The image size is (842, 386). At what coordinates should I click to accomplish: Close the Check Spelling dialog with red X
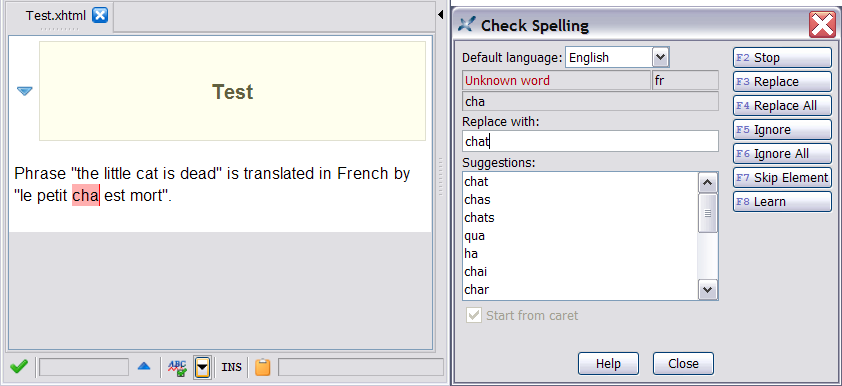[x=822, y=25]
